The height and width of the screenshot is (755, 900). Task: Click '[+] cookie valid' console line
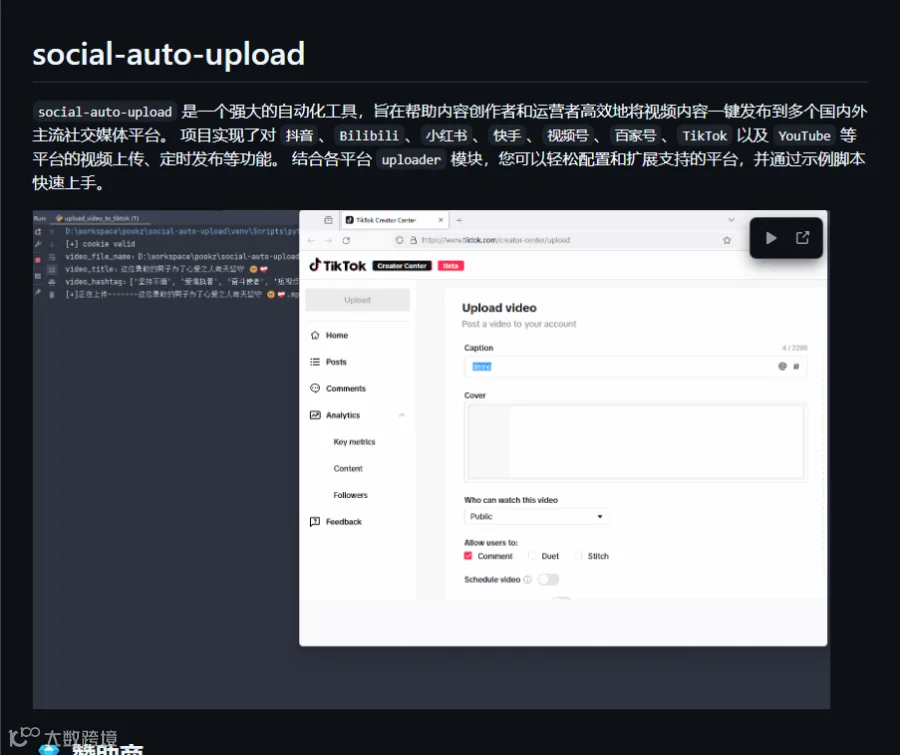point(100,244)
